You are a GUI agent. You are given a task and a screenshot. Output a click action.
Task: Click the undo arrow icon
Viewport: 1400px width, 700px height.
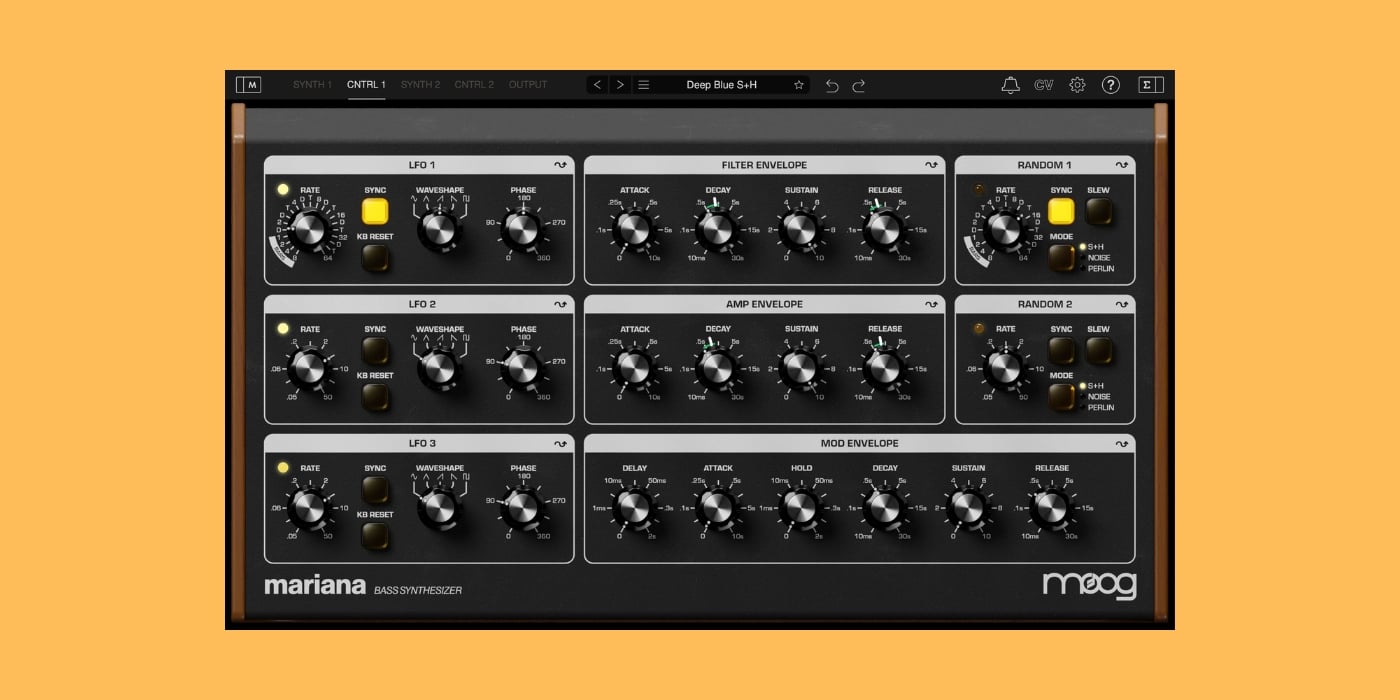[x=832, y=86]
